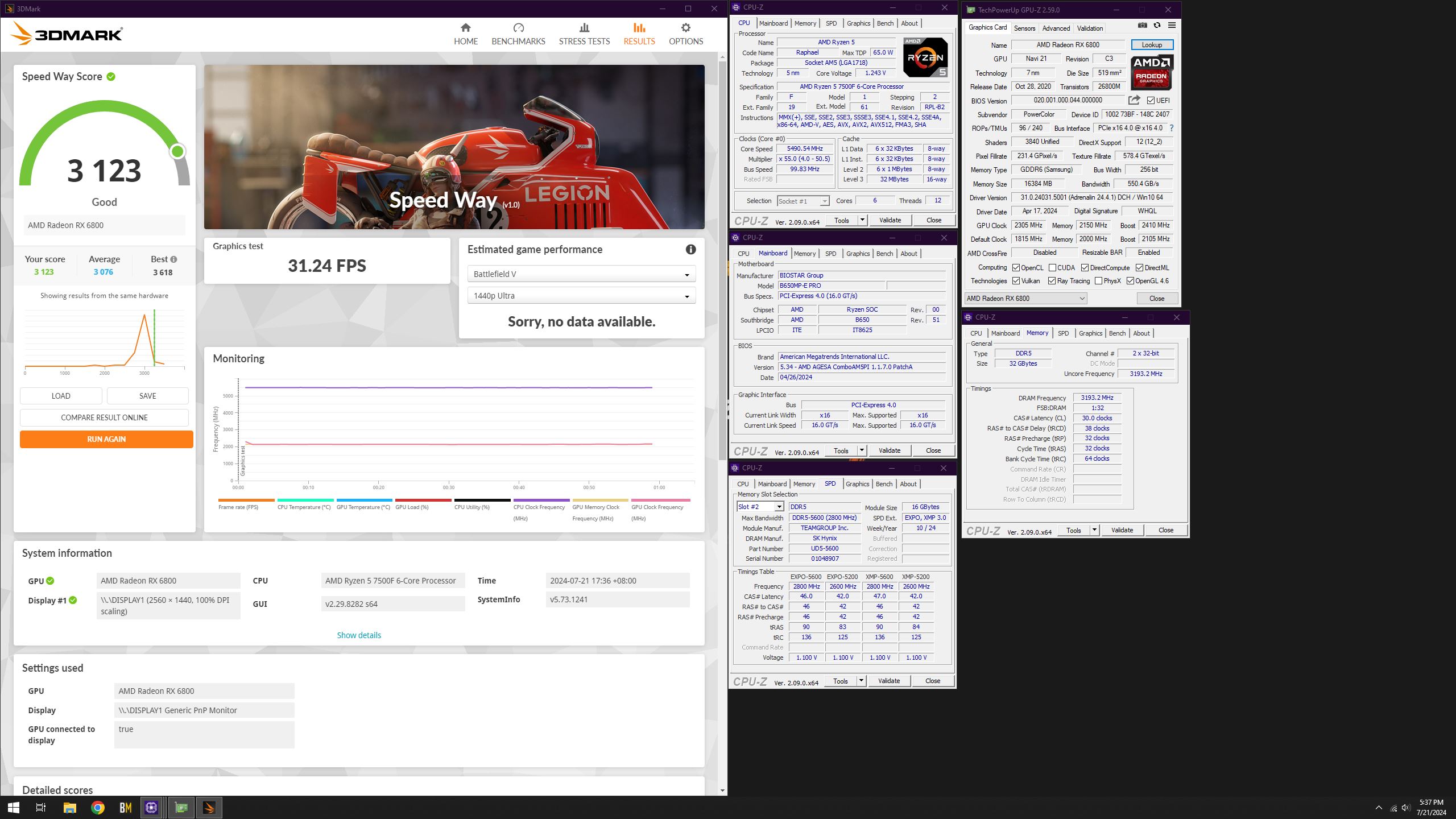Open the volume control in the system tray

1406,808
